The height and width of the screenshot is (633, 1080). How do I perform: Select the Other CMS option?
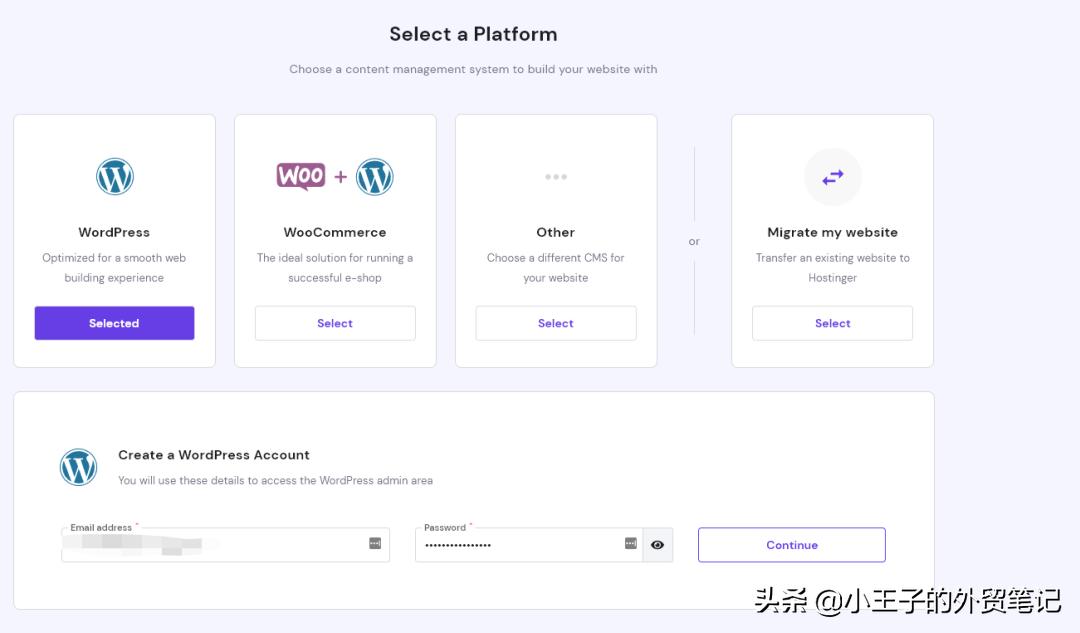[x=555, y=323]
